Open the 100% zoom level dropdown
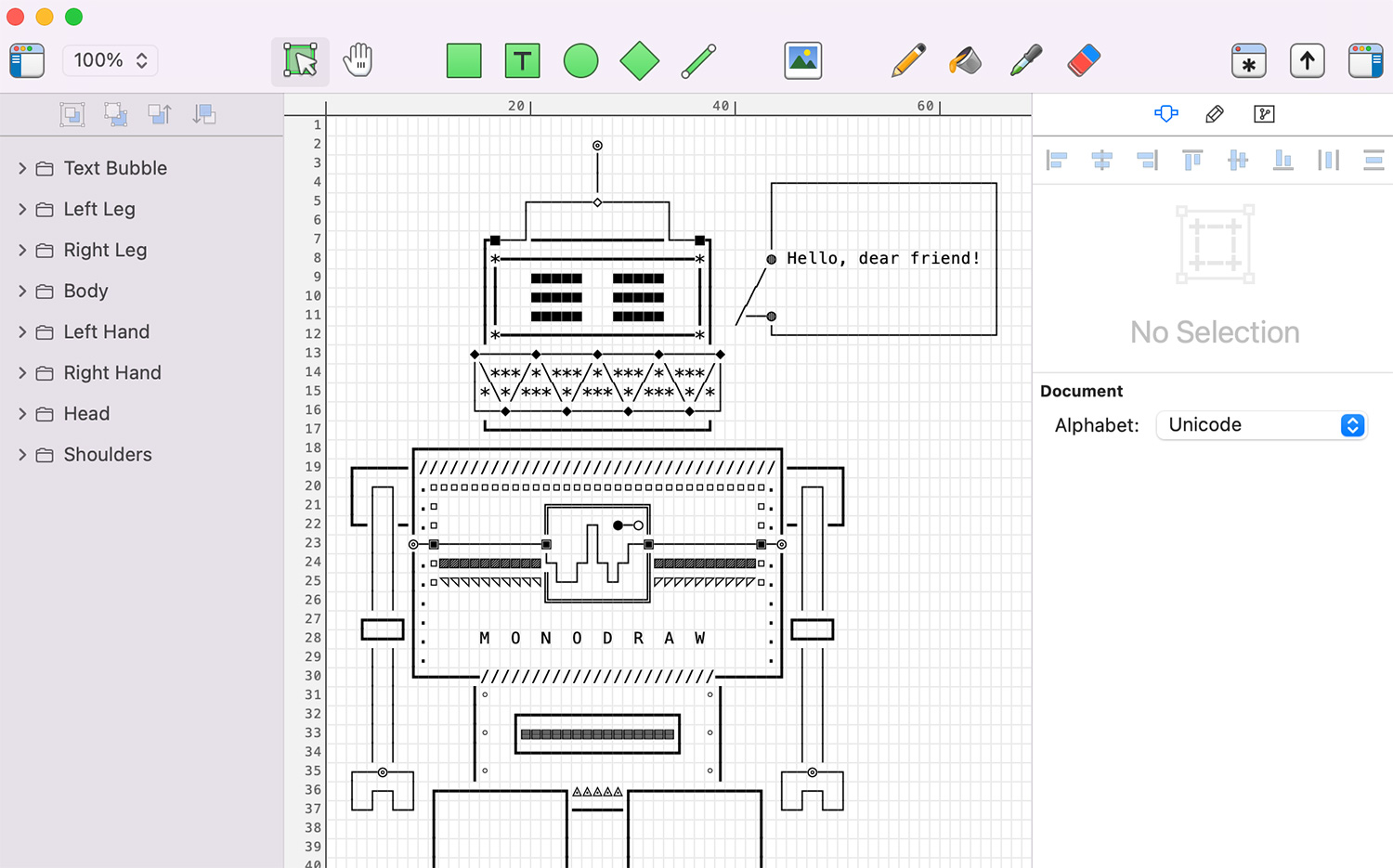Screen dimensions: 1393x868 point(110,60)
